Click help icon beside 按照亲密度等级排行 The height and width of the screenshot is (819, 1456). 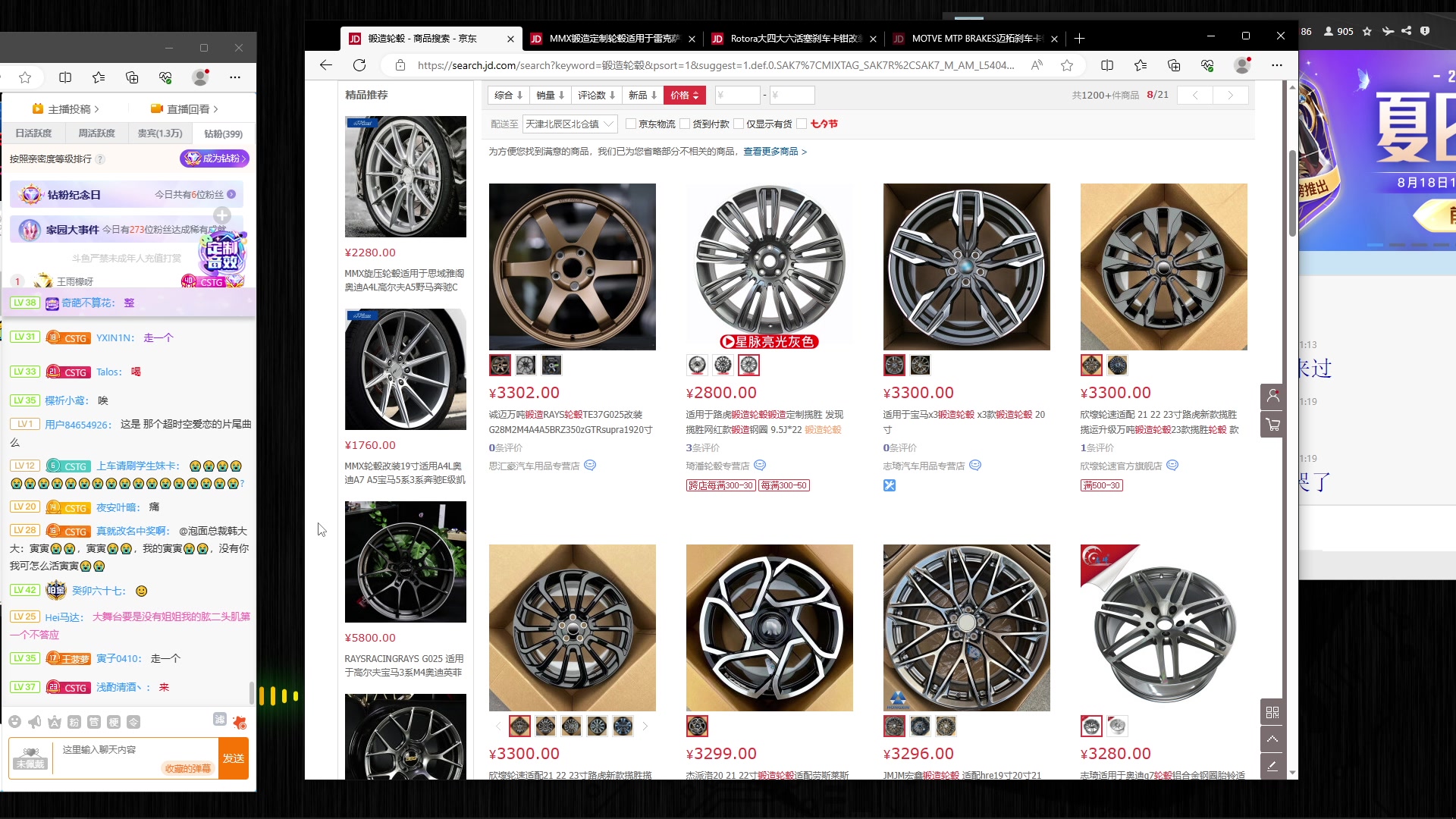coord(100,159)
